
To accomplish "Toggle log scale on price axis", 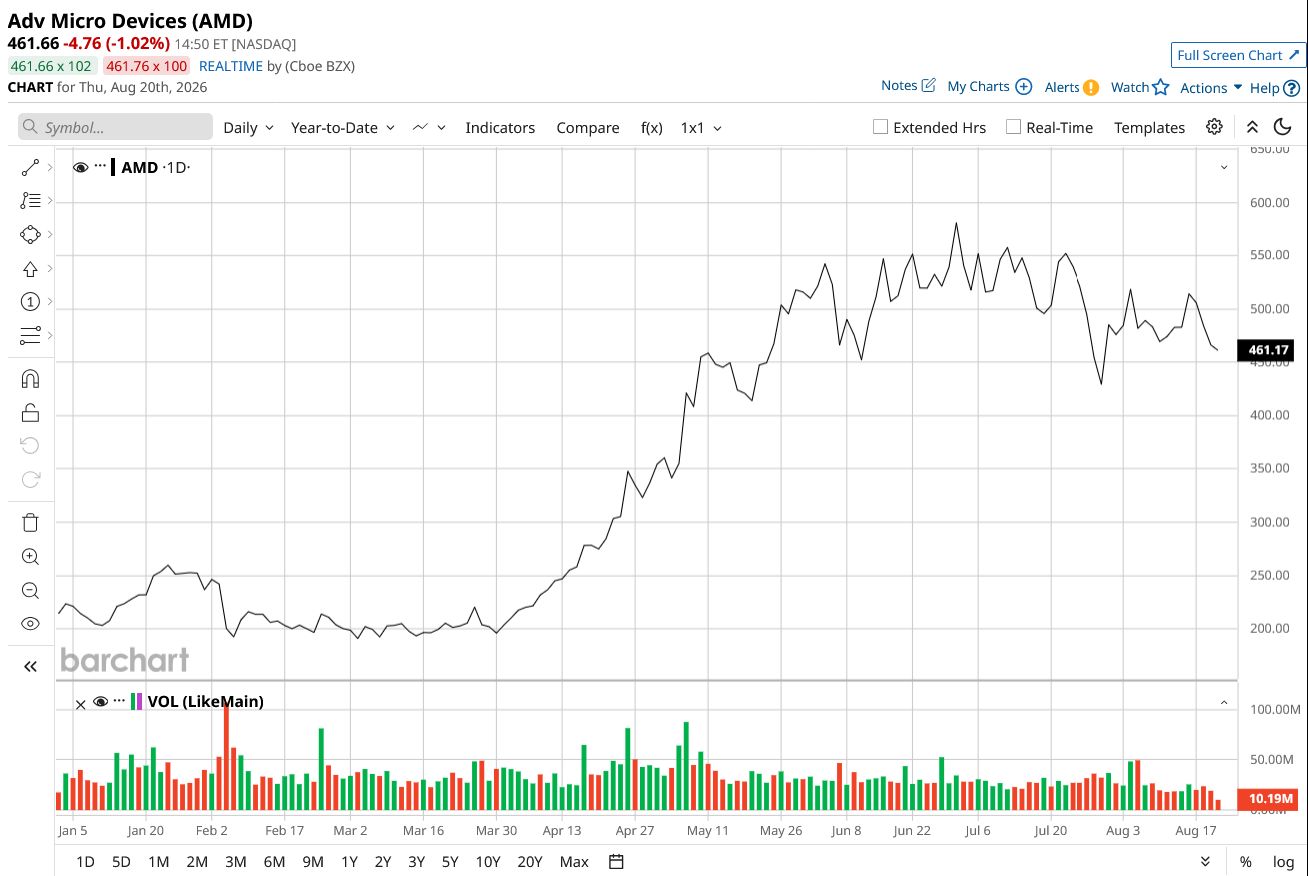I will 1283,862.
